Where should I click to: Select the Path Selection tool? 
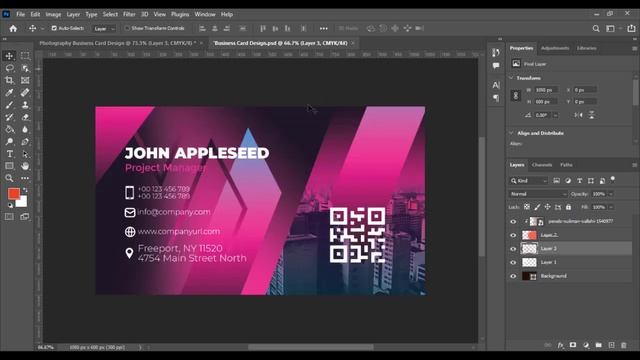point(25,154)
